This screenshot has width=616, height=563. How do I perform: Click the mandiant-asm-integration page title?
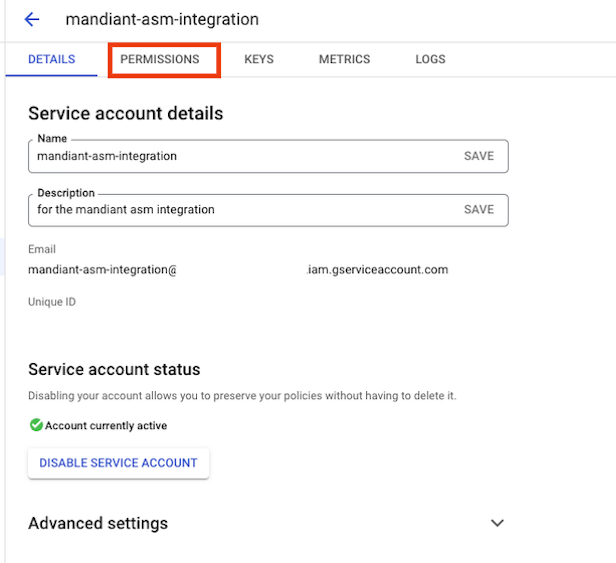pyautogui.click(x=162, y=19)
